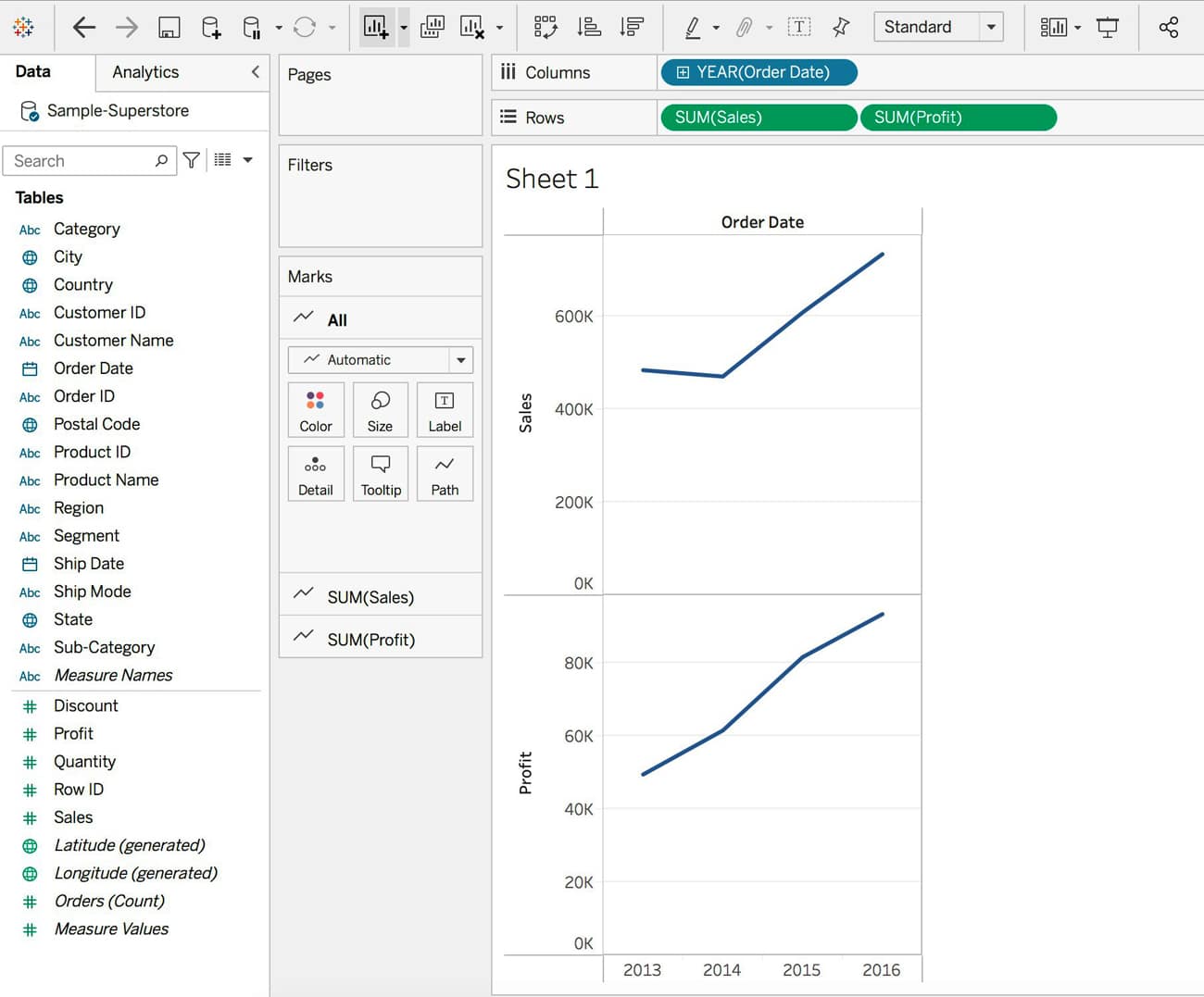Click the filter icon beside Search
The width and height of the screenshot is (1204, 997).
[192, 160]
